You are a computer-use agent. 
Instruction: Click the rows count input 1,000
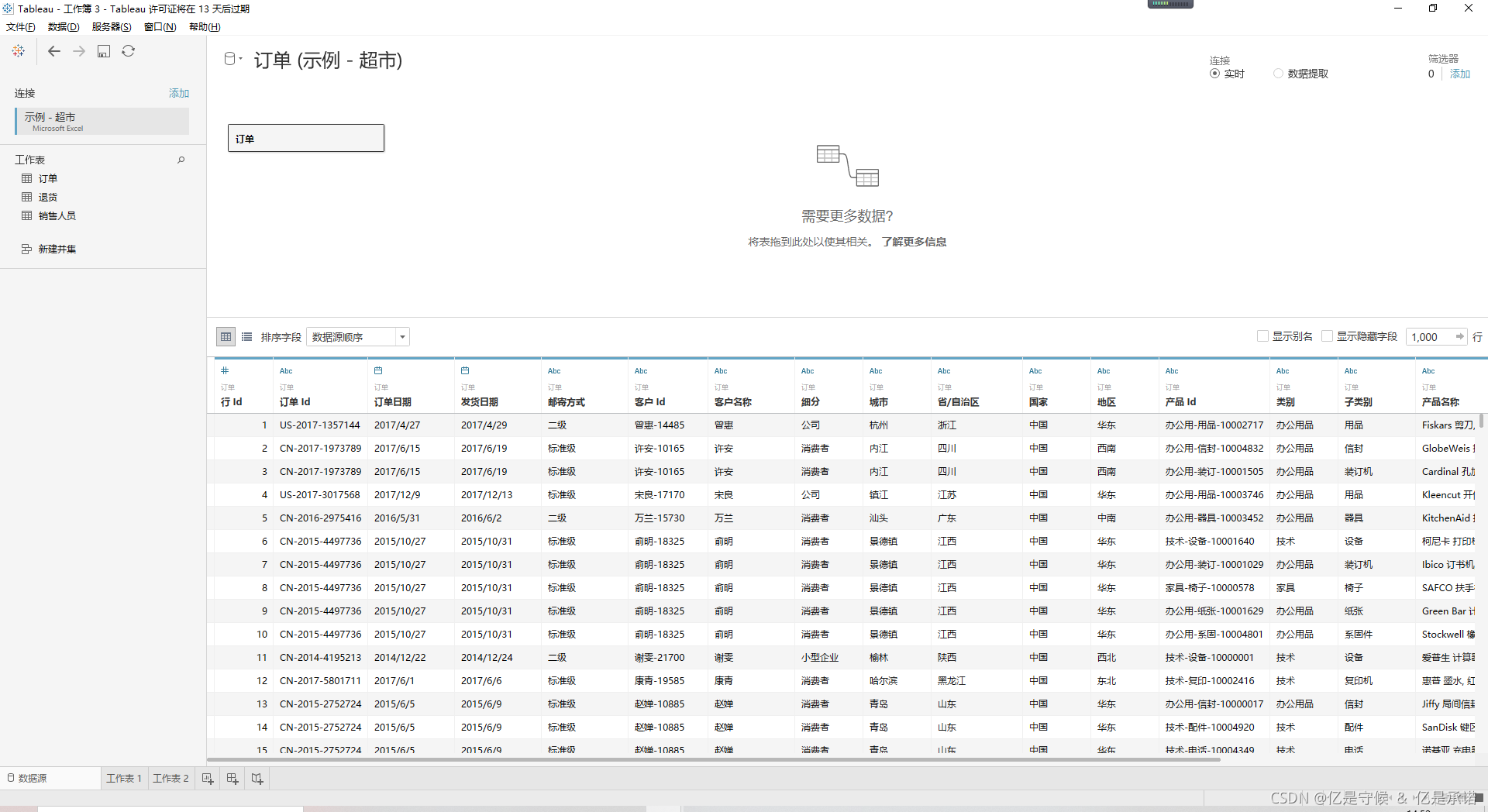click(x=1430, y=336)
